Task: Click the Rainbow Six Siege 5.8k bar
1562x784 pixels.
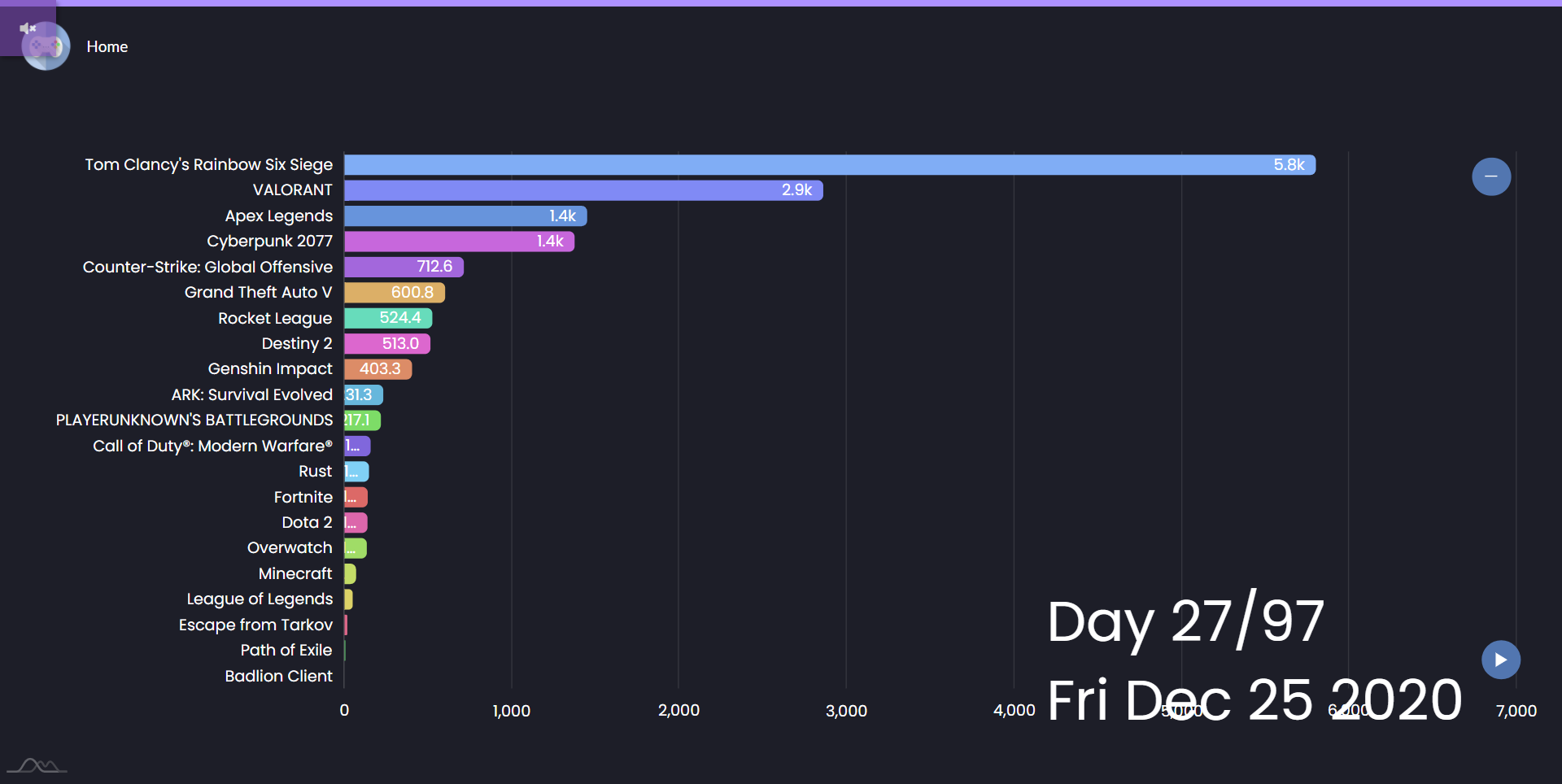Action: click(829, 165)
